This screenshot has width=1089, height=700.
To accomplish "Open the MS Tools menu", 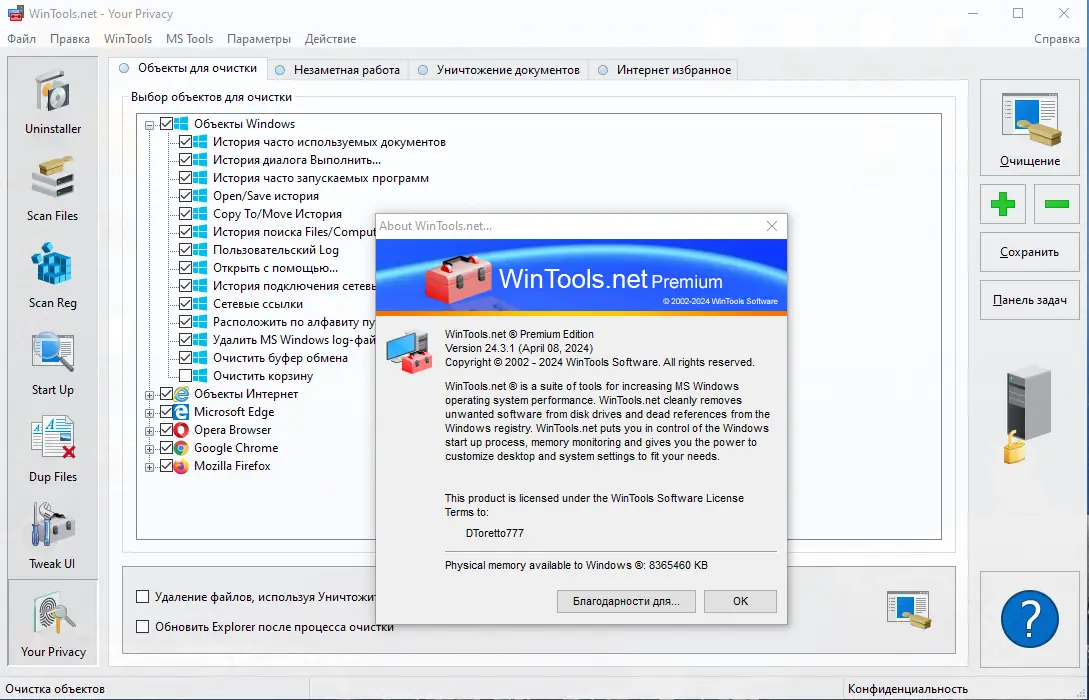I will pyautogui.click(x=189, y=39).
